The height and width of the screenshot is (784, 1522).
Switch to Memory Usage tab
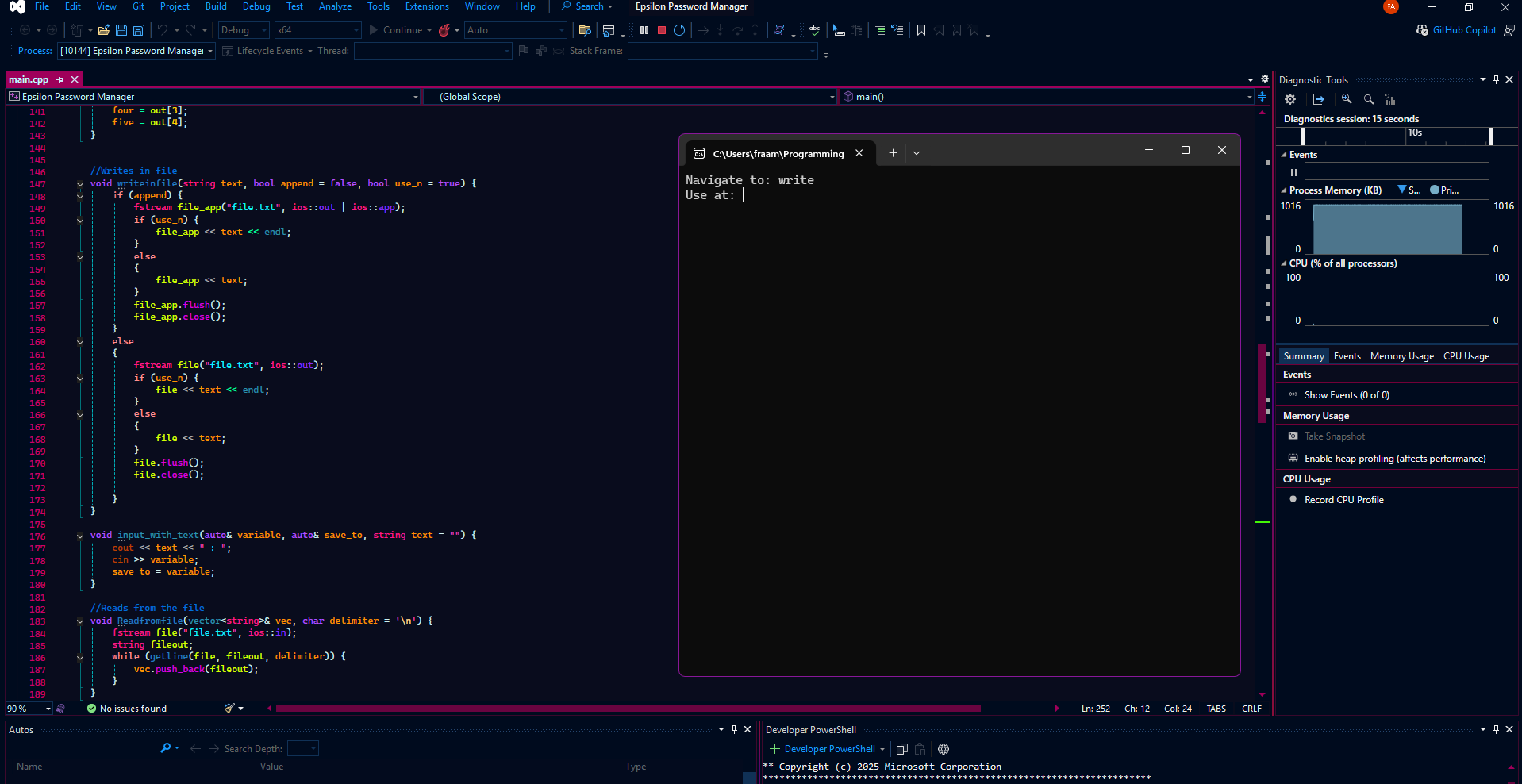coord(1401,356)
